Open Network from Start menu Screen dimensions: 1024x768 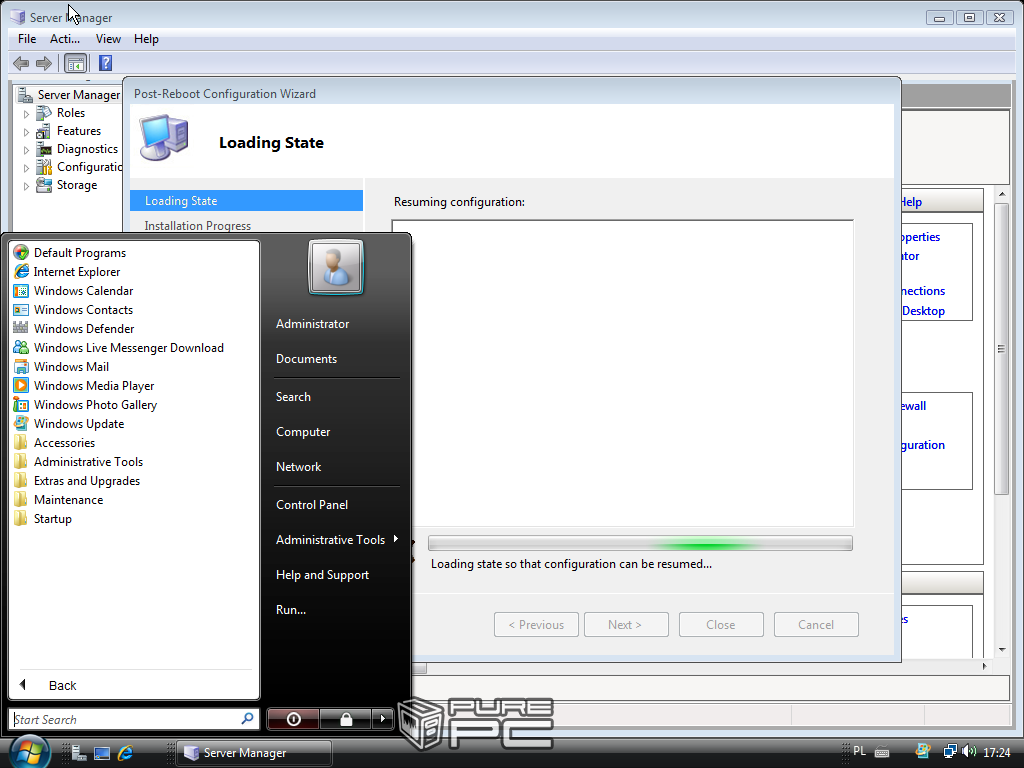point(298,466)
